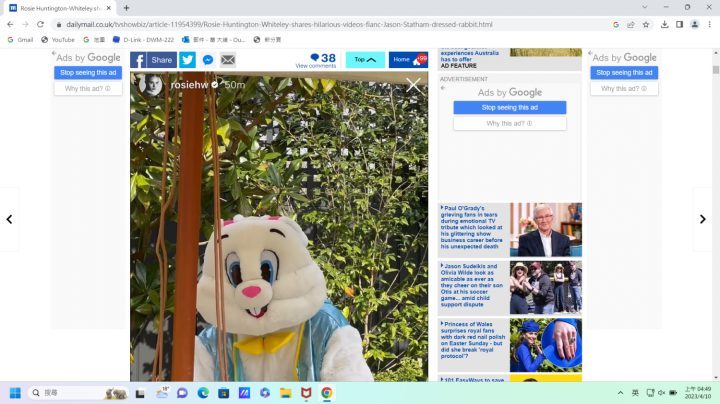Click the address bar URL
This screenshot has height=404, width=720.
[x=279, y=24]
